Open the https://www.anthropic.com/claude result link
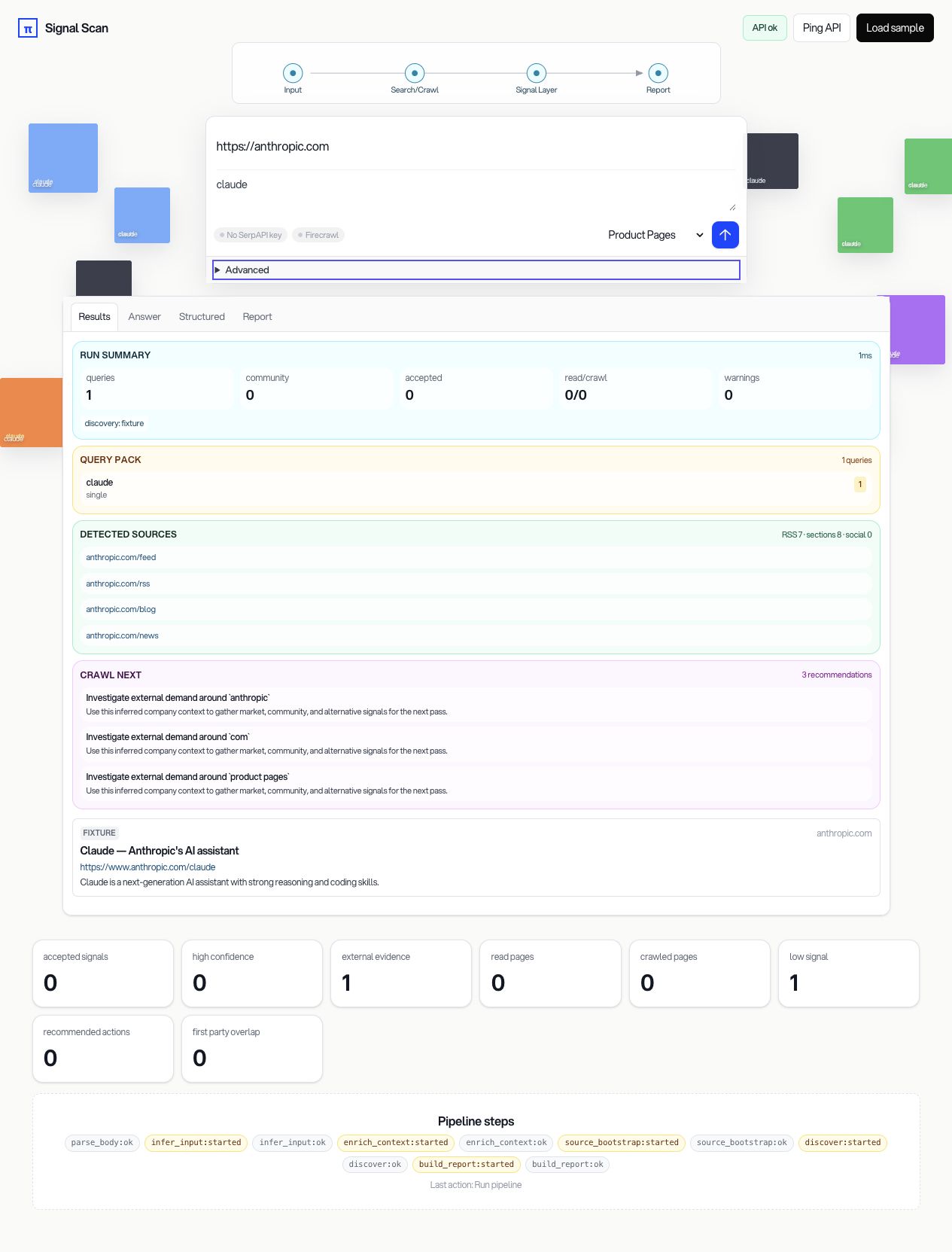952x1252 pixels. [x=148, y=867]
